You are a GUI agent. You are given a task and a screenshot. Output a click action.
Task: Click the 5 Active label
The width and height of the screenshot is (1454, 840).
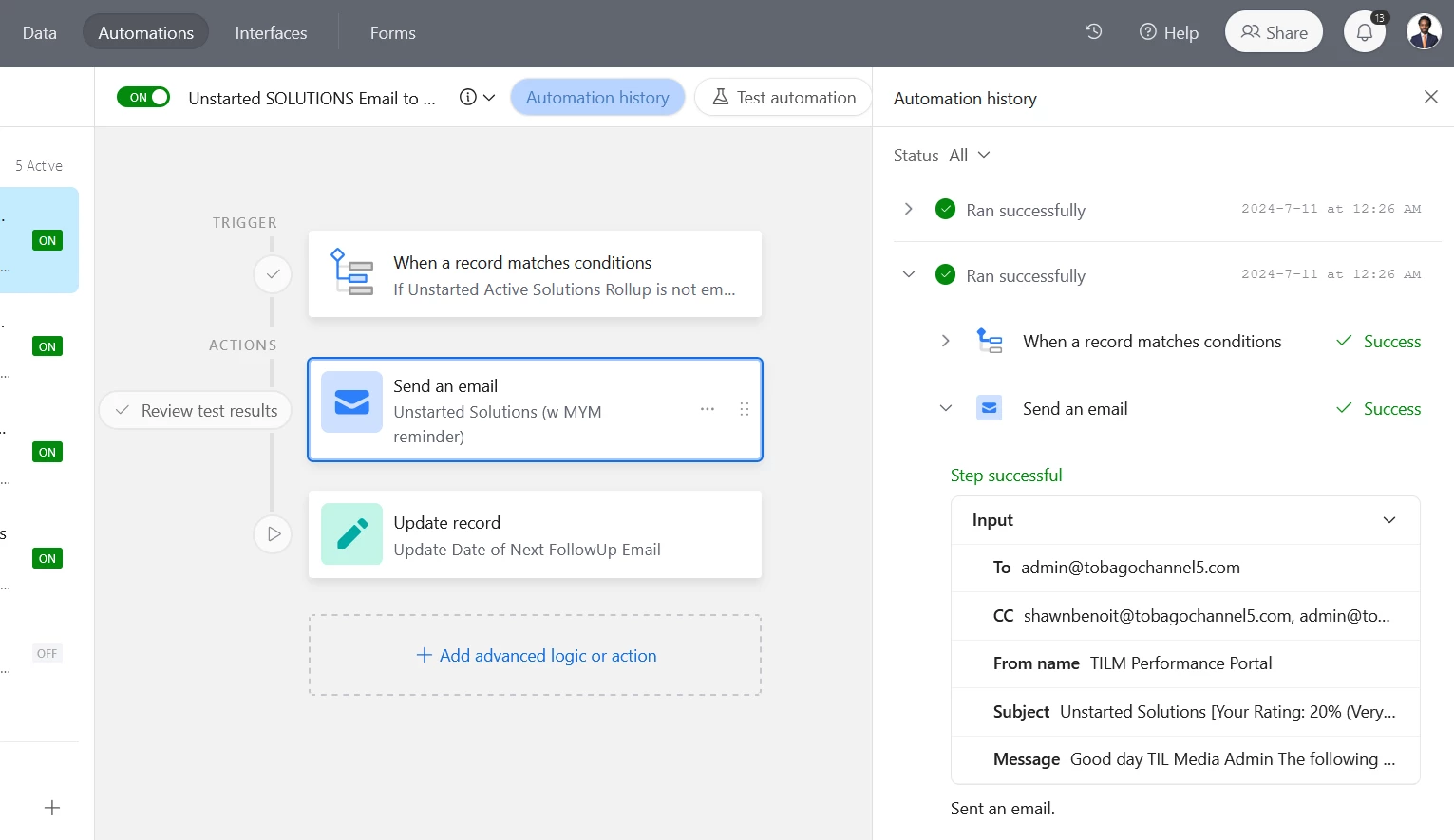(39, 165)
